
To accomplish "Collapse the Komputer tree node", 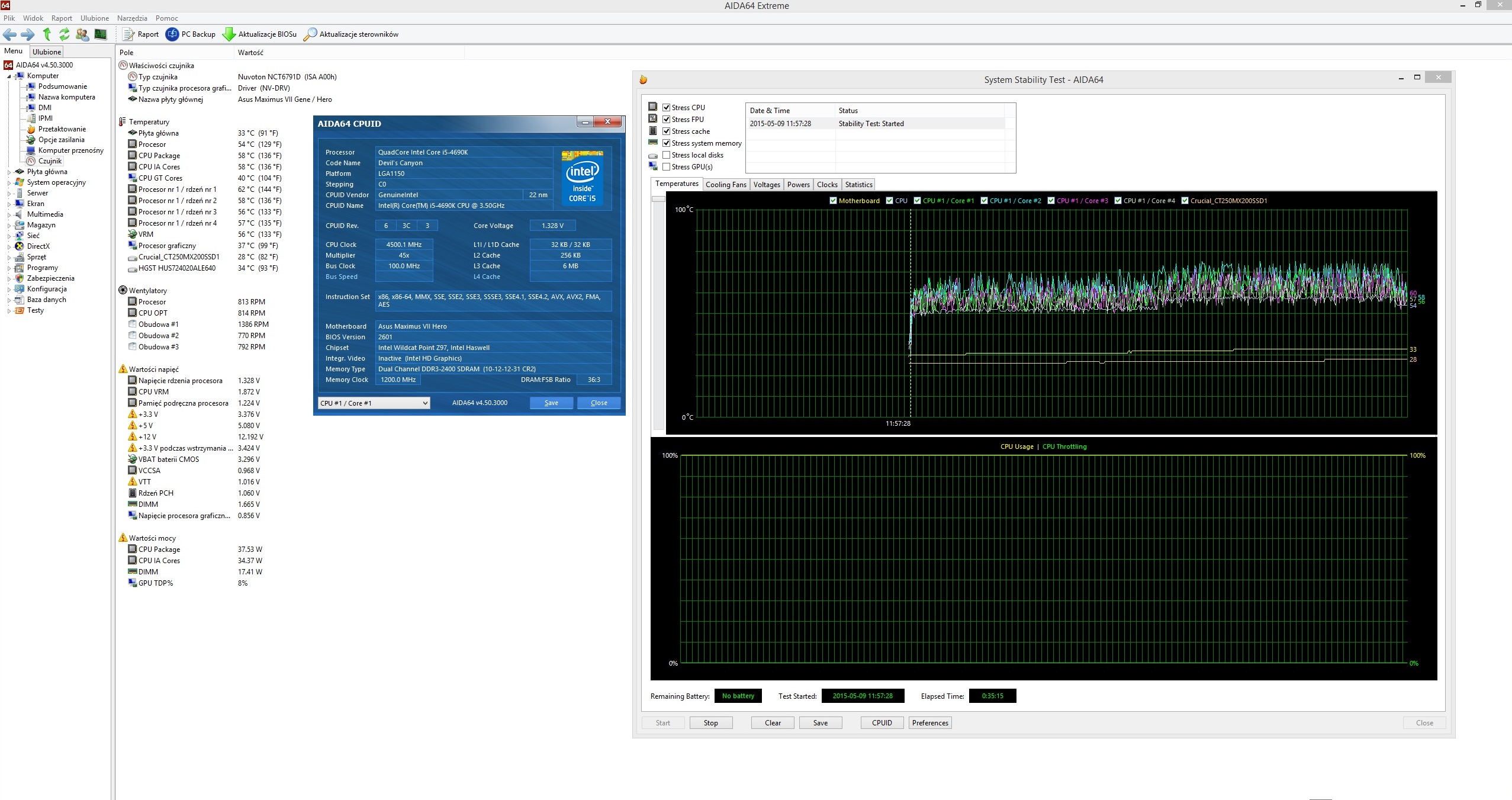I will 9,76.
